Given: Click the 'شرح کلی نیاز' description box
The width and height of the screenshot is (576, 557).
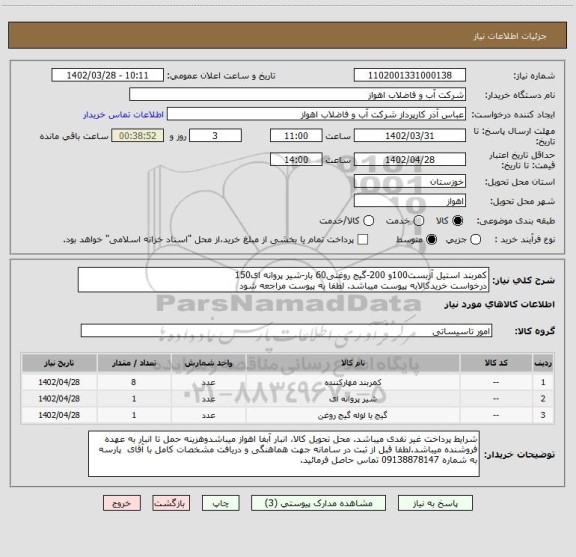Looking at the screenshot, I should coord(283,280).
